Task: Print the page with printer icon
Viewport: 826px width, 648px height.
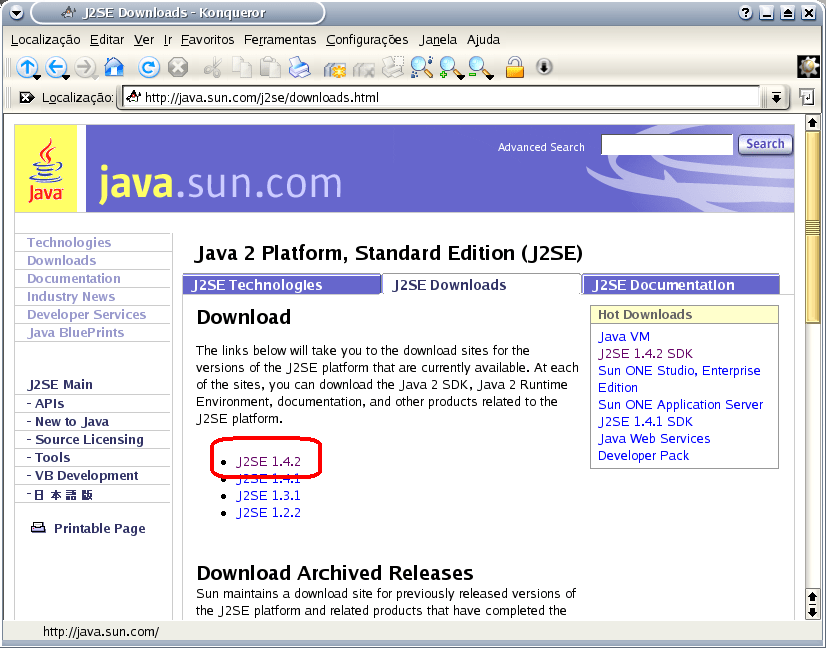Action: [299, 67]
